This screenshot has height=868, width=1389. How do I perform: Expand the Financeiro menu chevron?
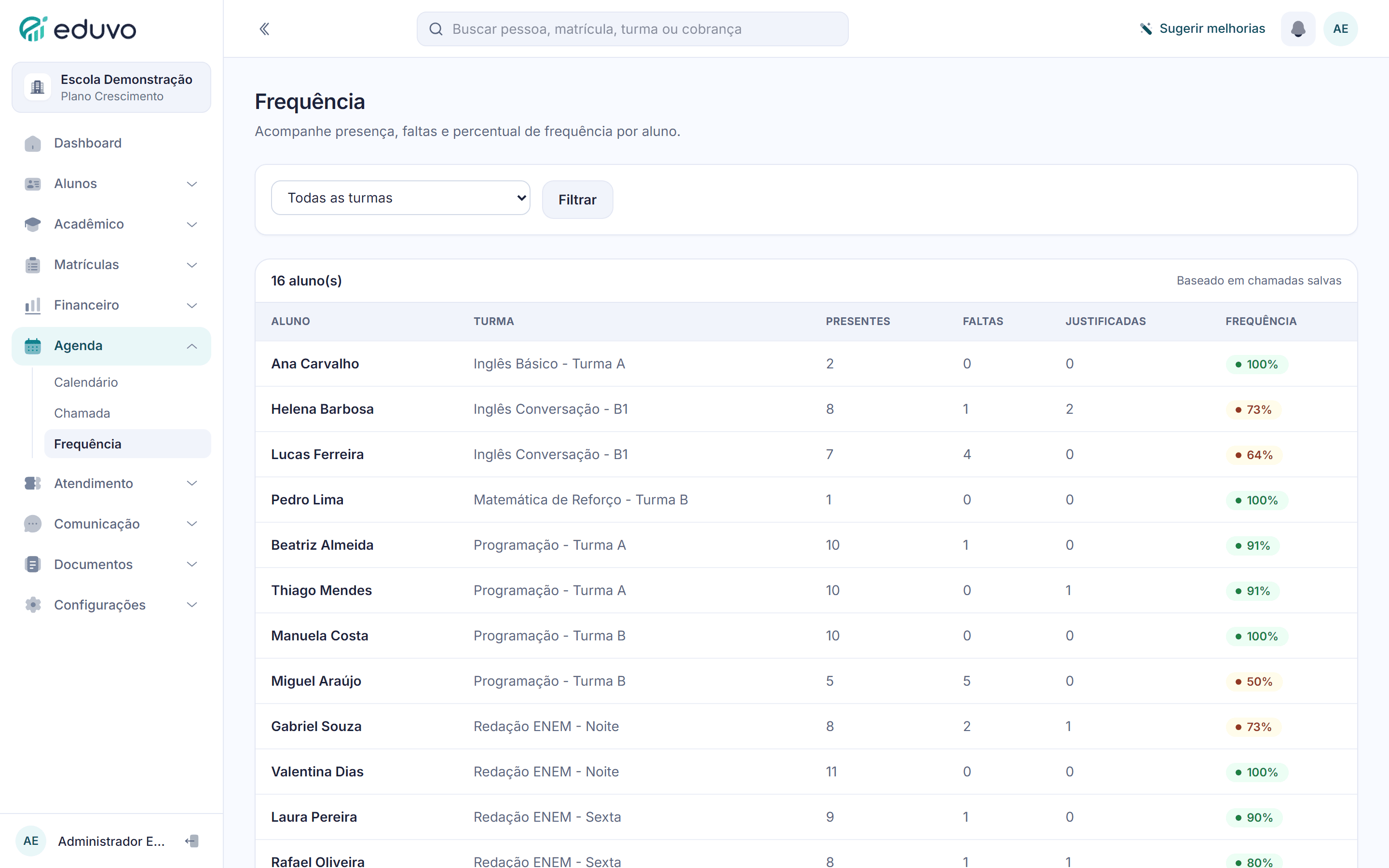(x=191, y=305)
